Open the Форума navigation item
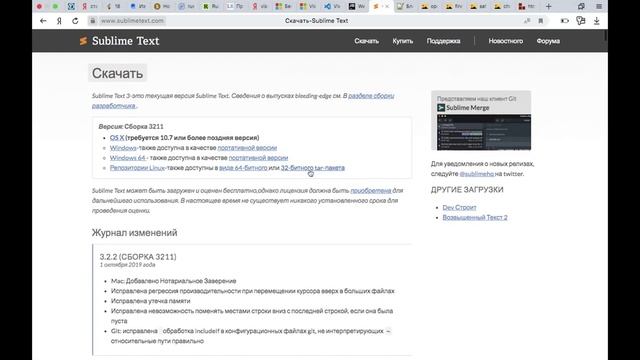This screenshot has width=640, height=360. tap(548, 41)
